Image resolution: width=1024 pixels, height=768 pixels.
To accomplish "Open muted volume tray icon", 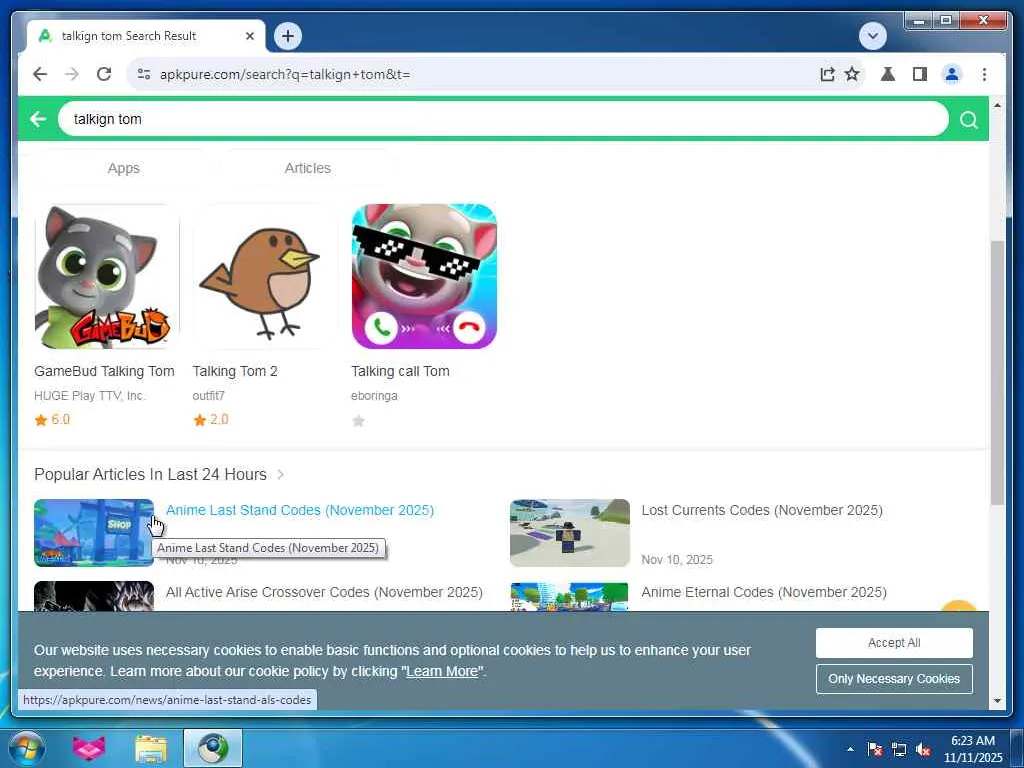I will 923,749.
